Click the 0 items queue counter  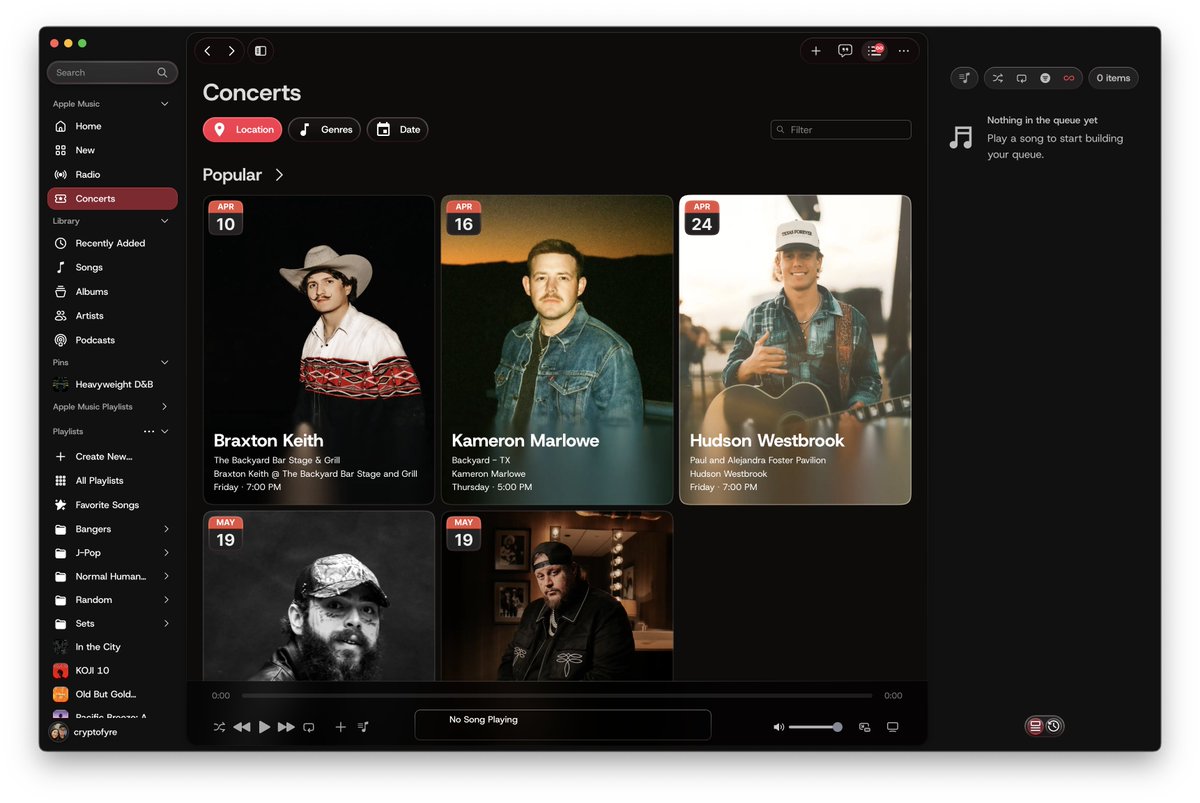1113,78
